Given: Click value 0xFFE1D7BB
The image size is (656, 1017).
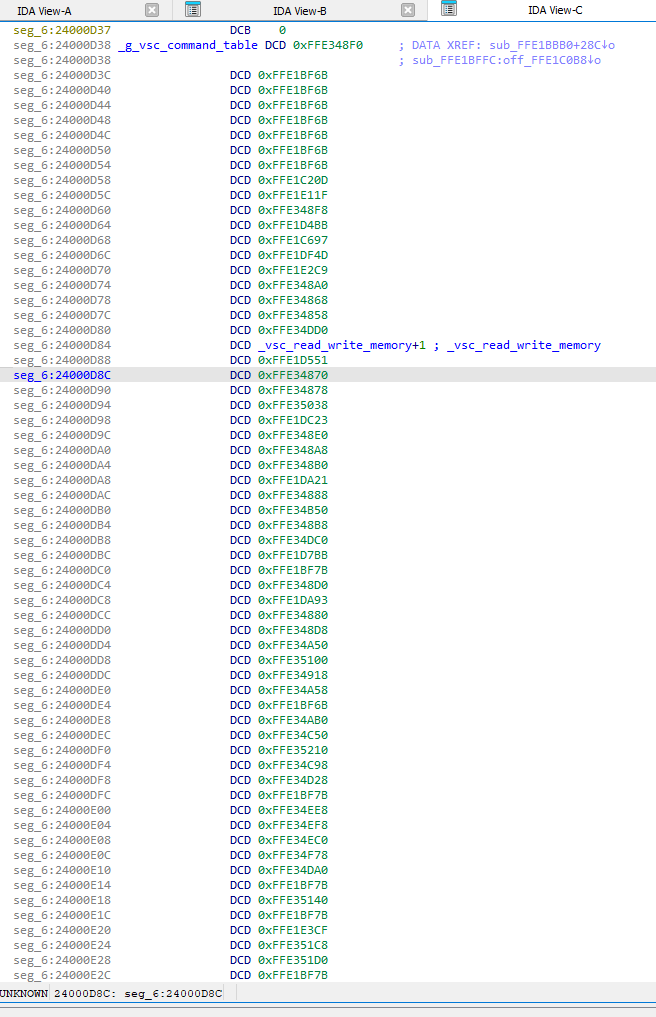Looking at the screenshot, I should point(293,555).
